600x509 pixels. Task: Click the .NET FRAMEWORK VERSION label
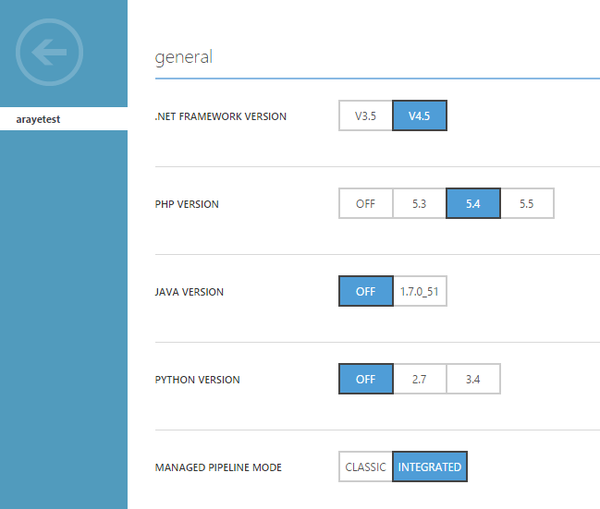tap(221, 117)
